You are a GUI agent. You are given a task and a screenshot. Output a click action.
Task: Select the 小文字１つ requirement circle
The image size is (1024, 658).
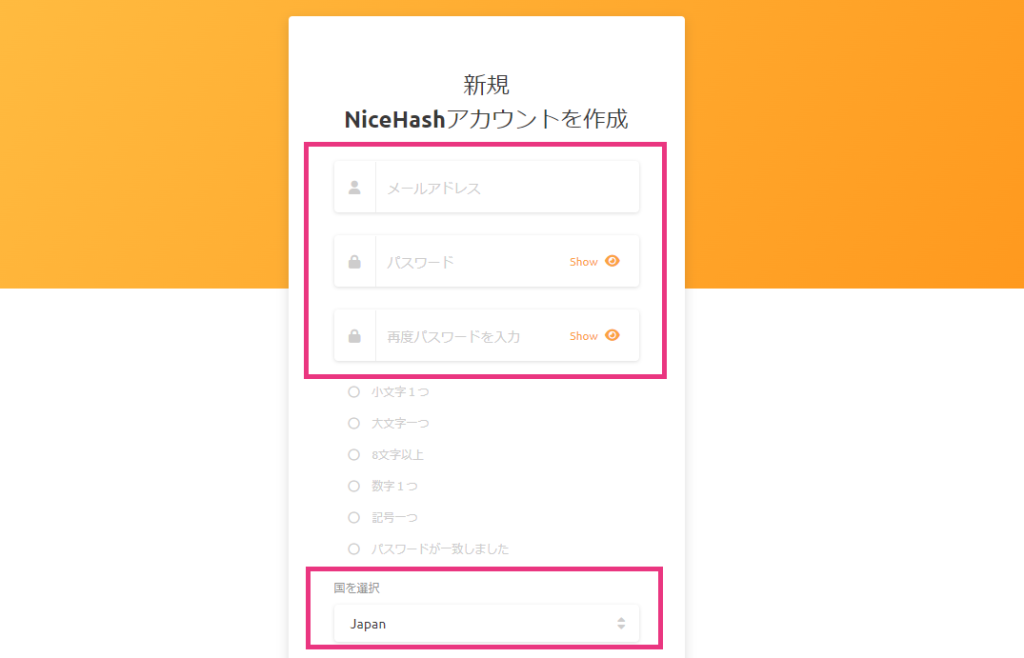(353, 392)
